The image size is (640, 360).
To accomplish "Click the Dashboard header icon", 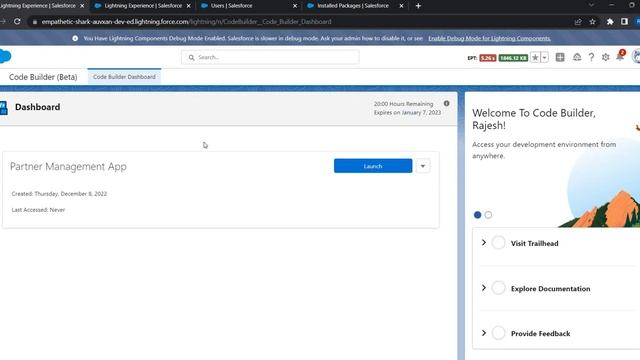I will [4, 108].
